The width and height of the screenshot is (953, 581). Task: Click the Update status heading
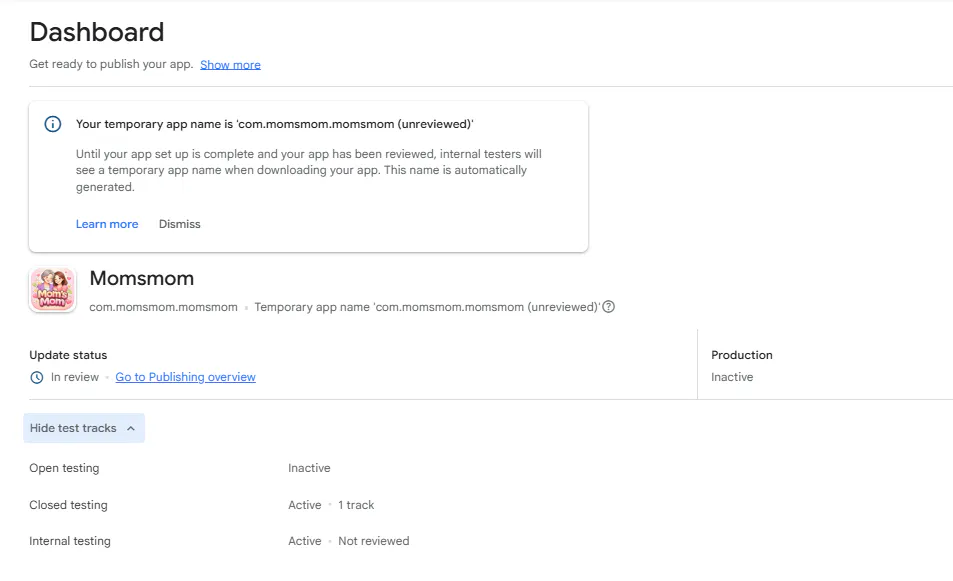[x=68, y=355]
